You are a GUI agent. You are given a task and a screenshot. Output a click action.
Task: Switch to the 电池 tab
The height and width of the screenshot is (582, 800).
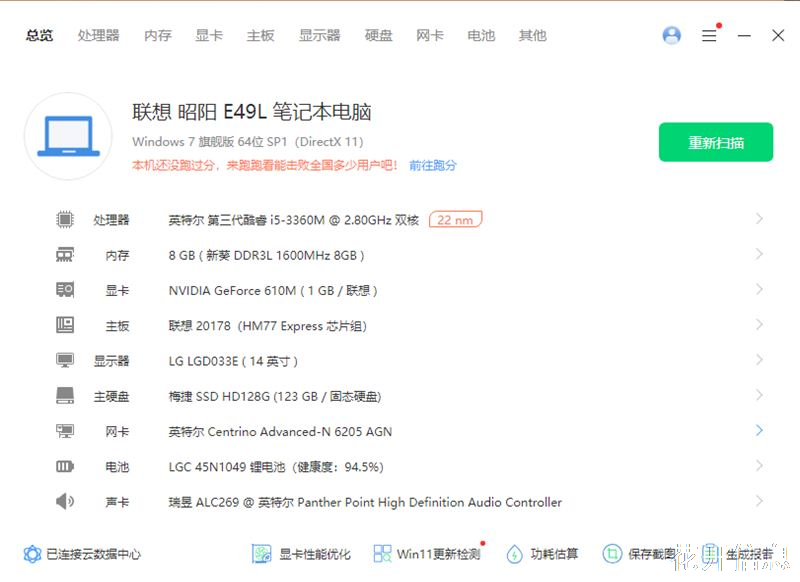(x=481, y=35)
